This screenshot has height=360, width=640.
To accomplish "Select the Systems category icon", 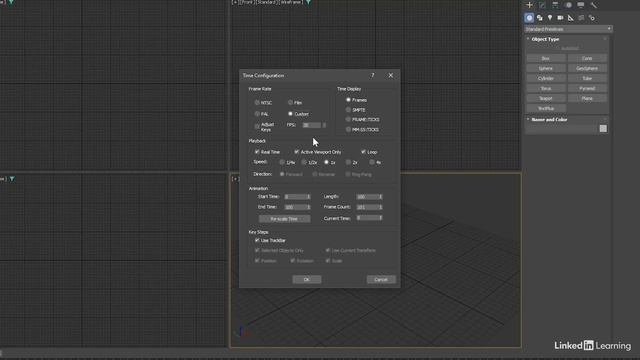I will point(592,18).
